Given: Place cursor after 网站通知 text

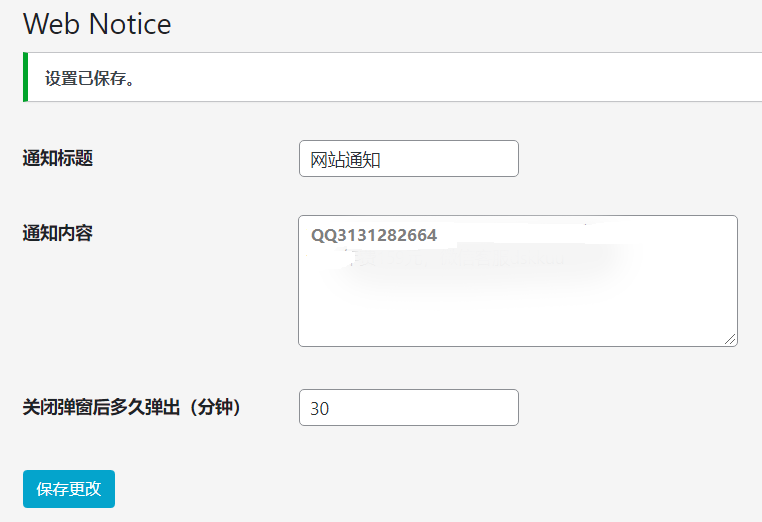Looking at the screenshot, I should pyautogui.click(x=382, y=159).
